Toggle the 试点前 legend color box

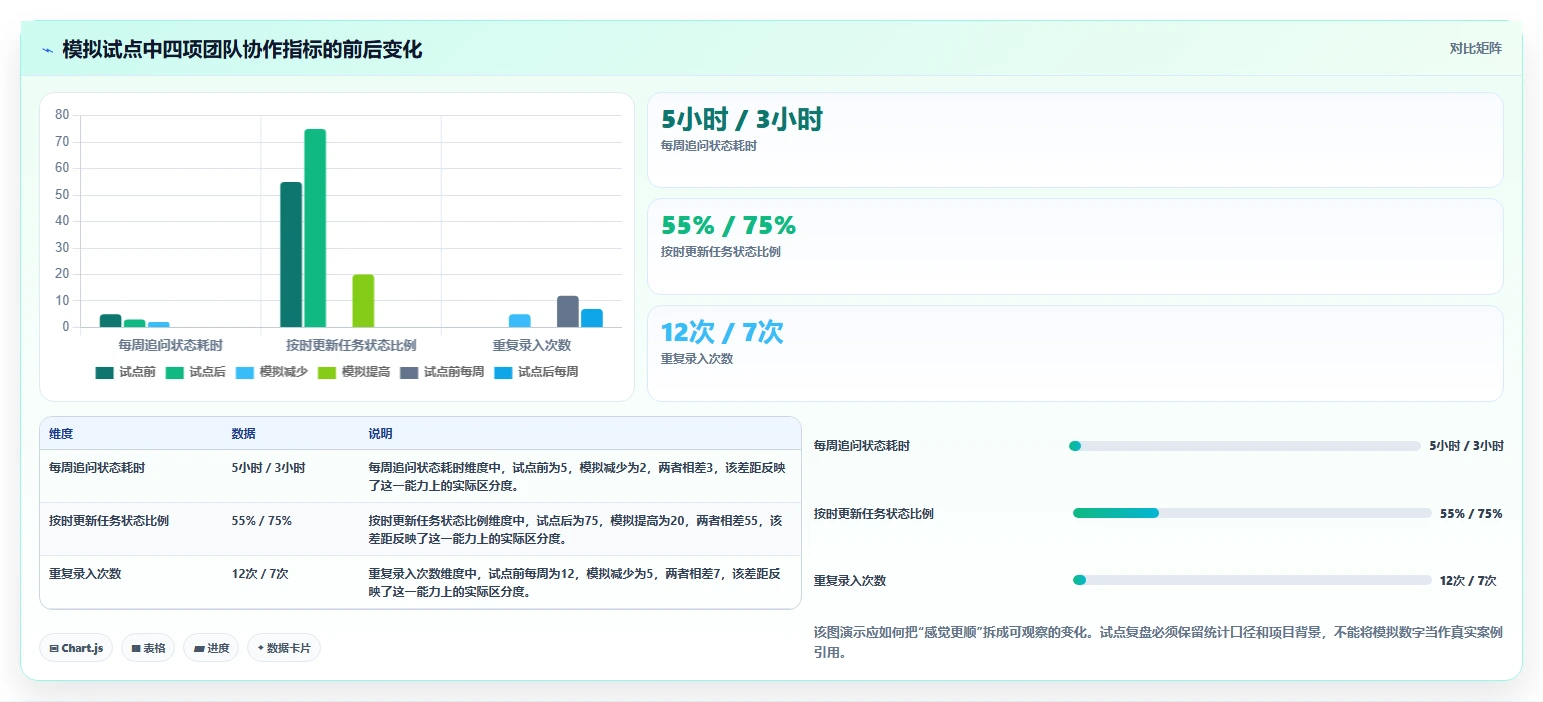point(105,372)
